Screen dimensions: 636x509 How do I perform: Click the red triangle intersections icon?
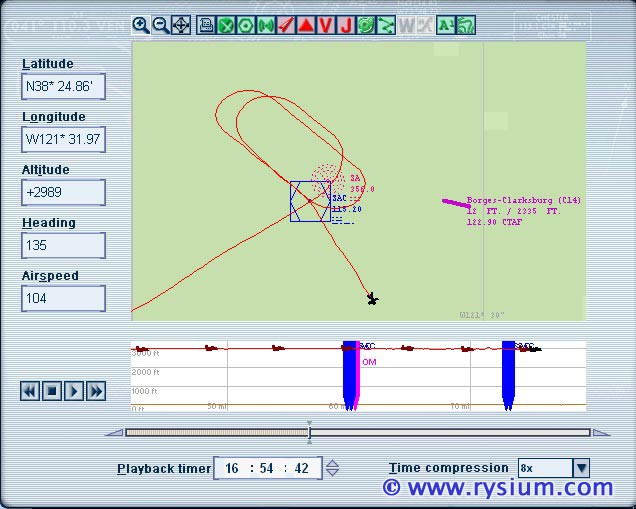point(306,25)
